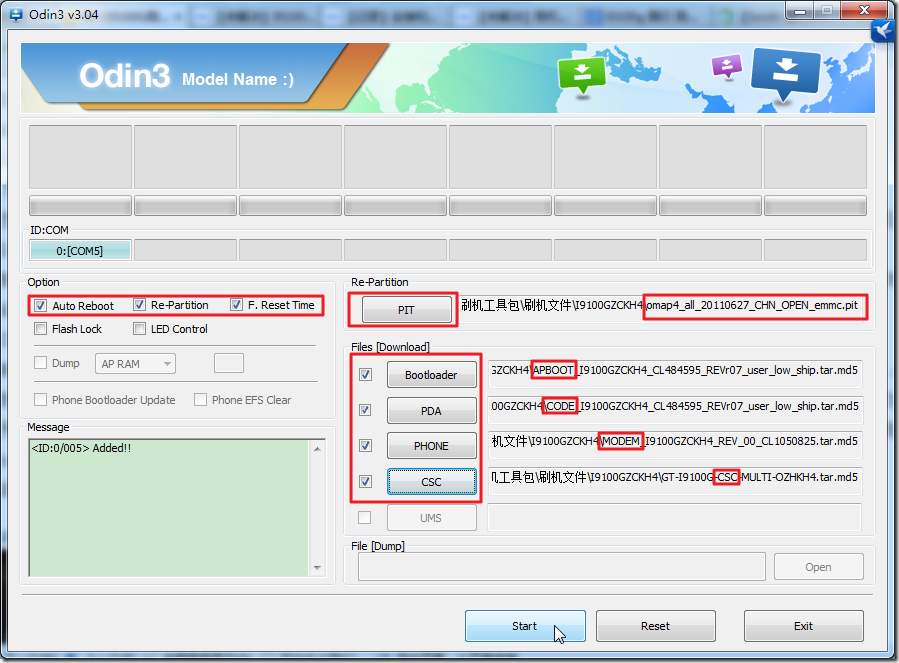The height and width of the screenshot is (663, 899).
Task: Uncheck the PDA file checkbox
Action: tap(365, 410)
